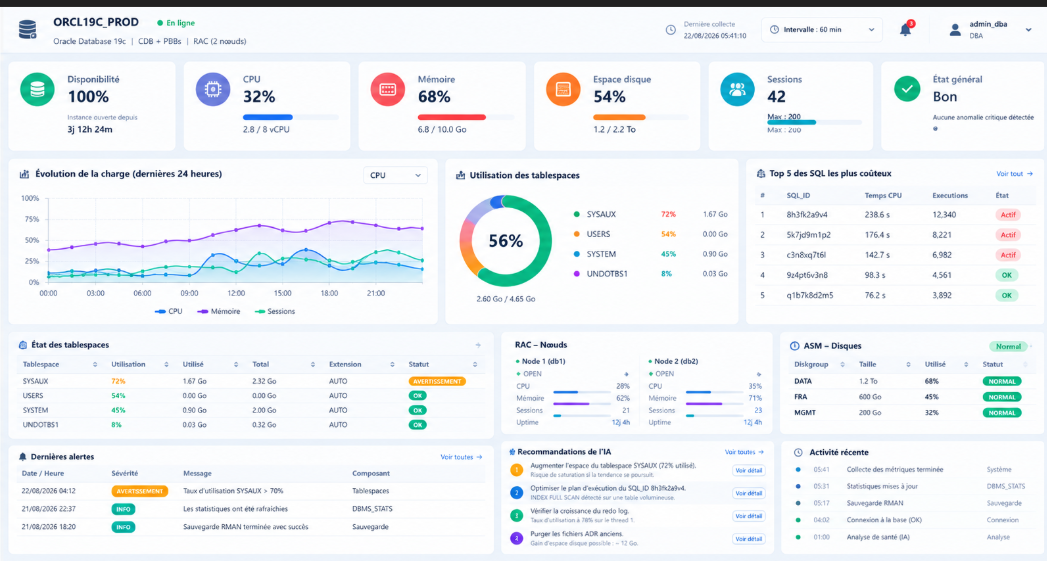
Task: Toggle CPU series in chart legend
Action: pos(168,311)
